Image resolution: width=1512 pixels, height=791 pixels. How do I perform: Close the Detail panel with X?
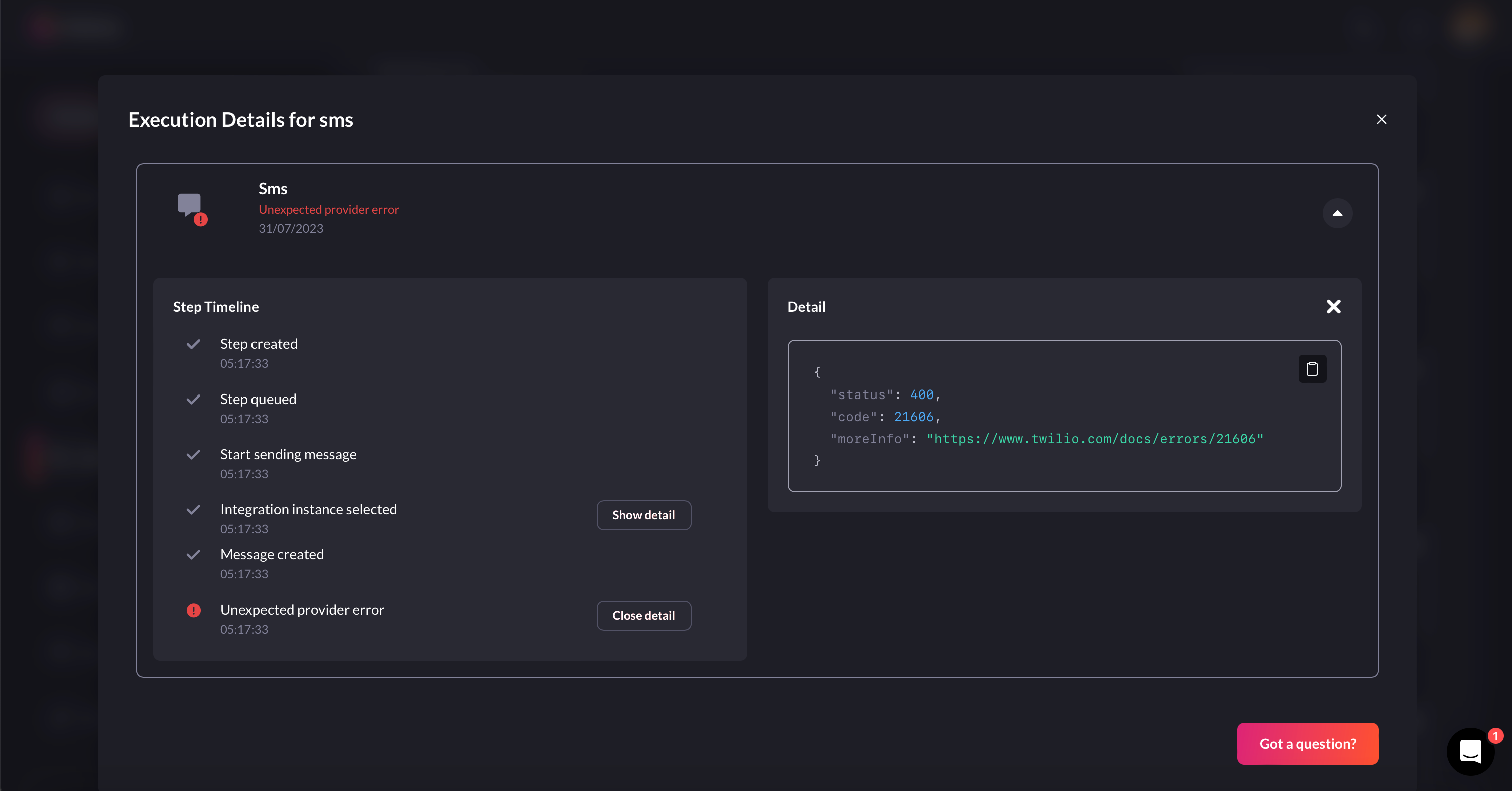(x=1333, y=307)
